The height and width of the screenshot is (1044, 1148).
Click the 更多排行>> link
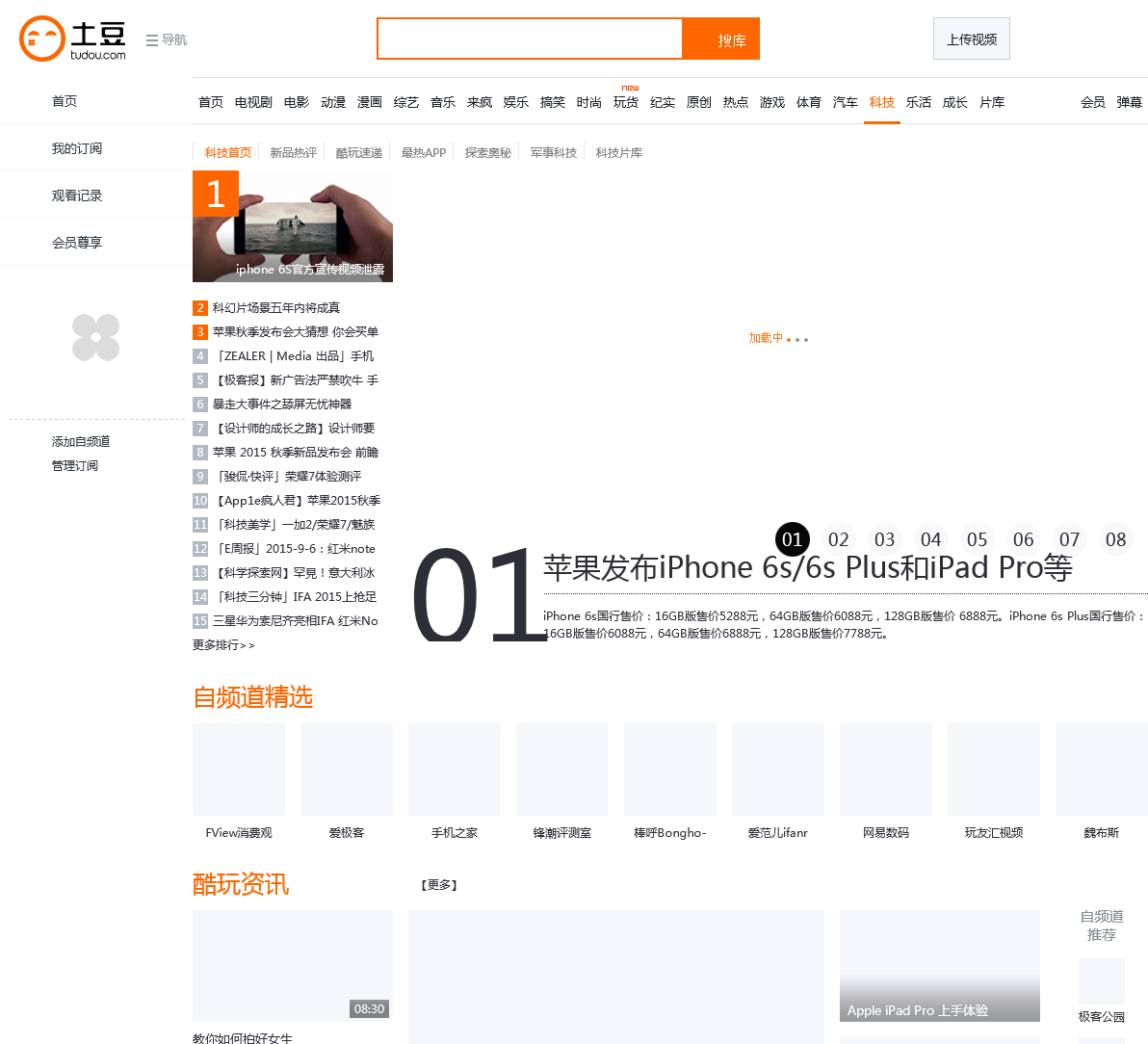click(x=224, y=645)
